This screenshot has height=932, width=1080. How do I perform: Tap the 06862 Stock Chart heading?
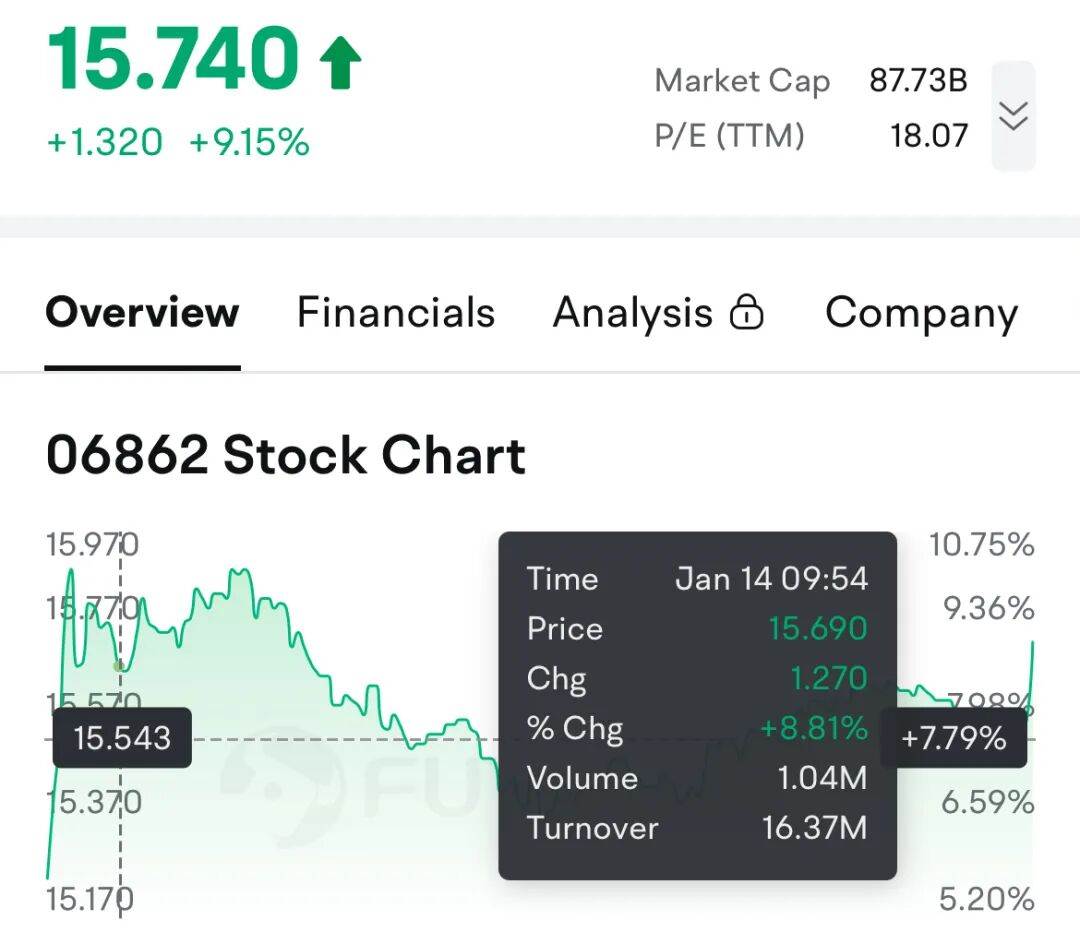pyautogui.click(x=286, y=456)
